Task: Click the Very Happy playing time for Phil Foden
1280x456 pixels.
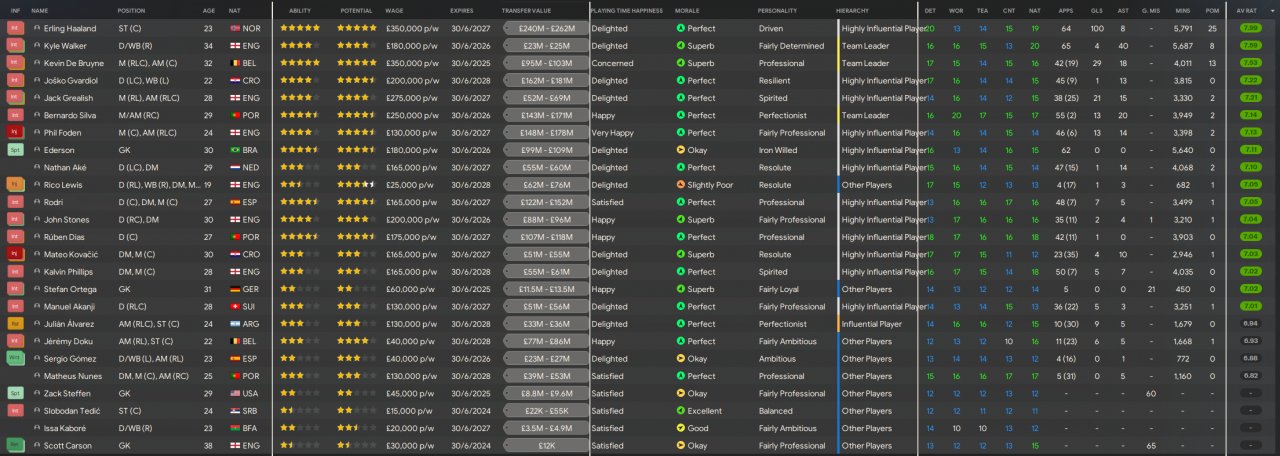Action: tap(614, 133)
